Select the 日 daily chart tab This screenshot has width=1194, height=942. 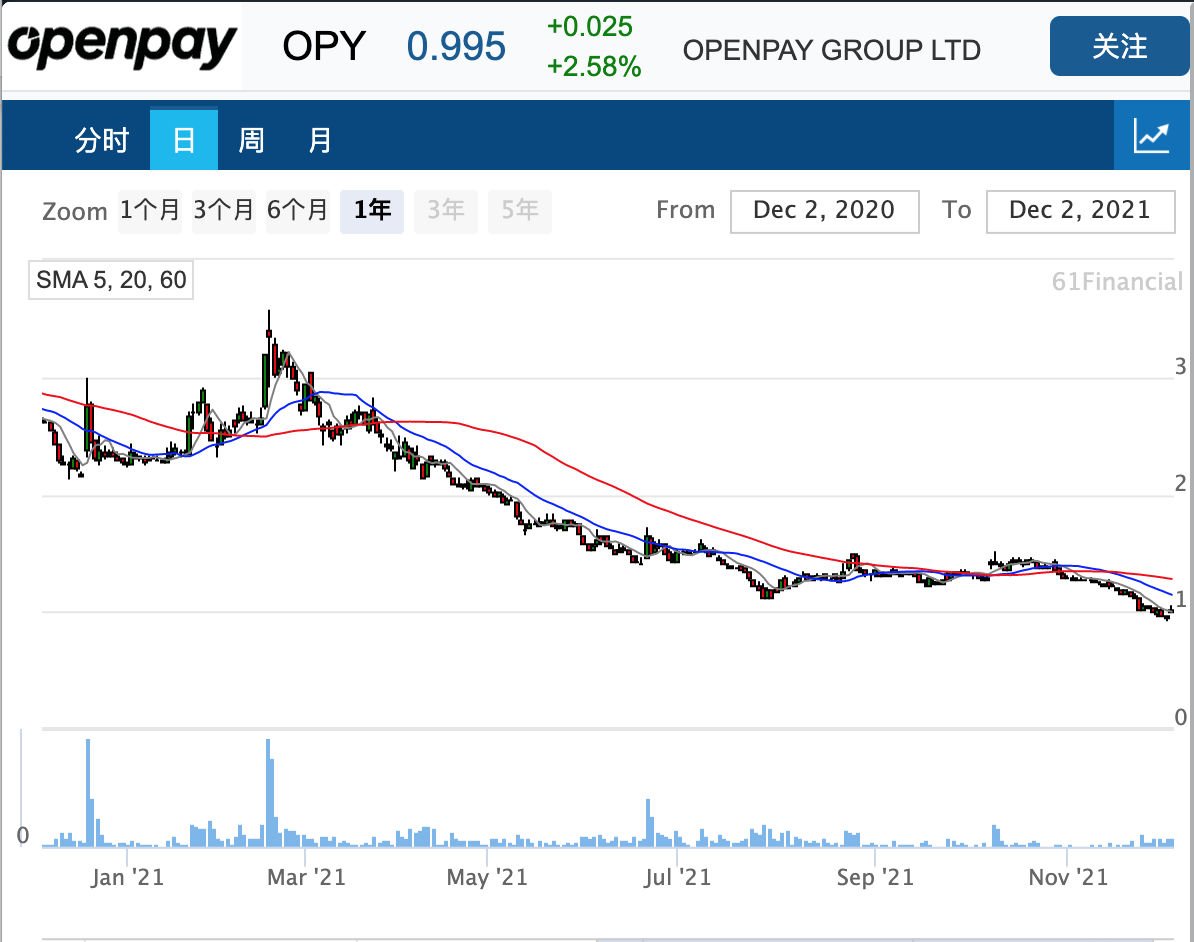coord(184,140)
